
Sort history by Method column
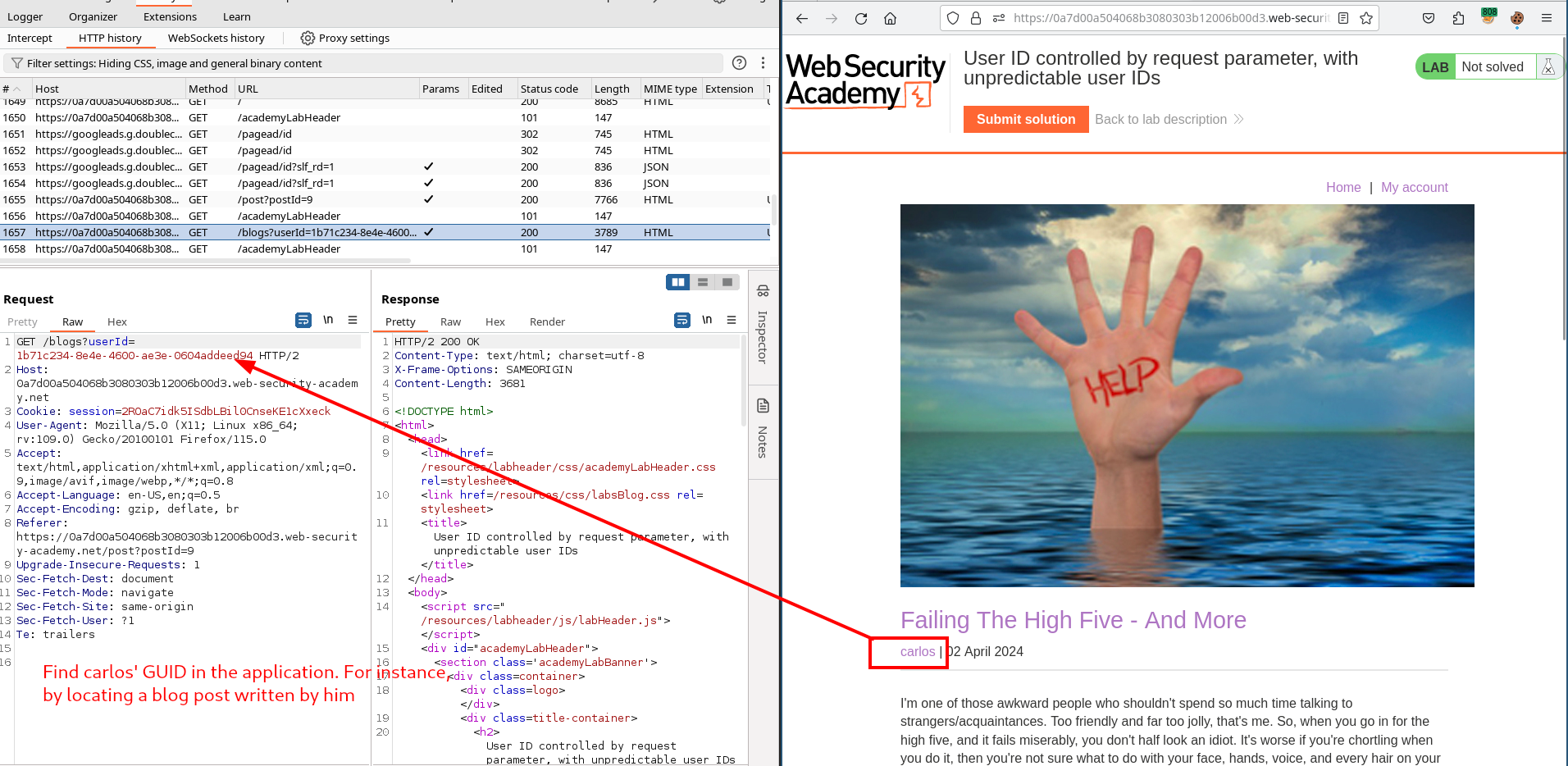(x=208, y=89)
